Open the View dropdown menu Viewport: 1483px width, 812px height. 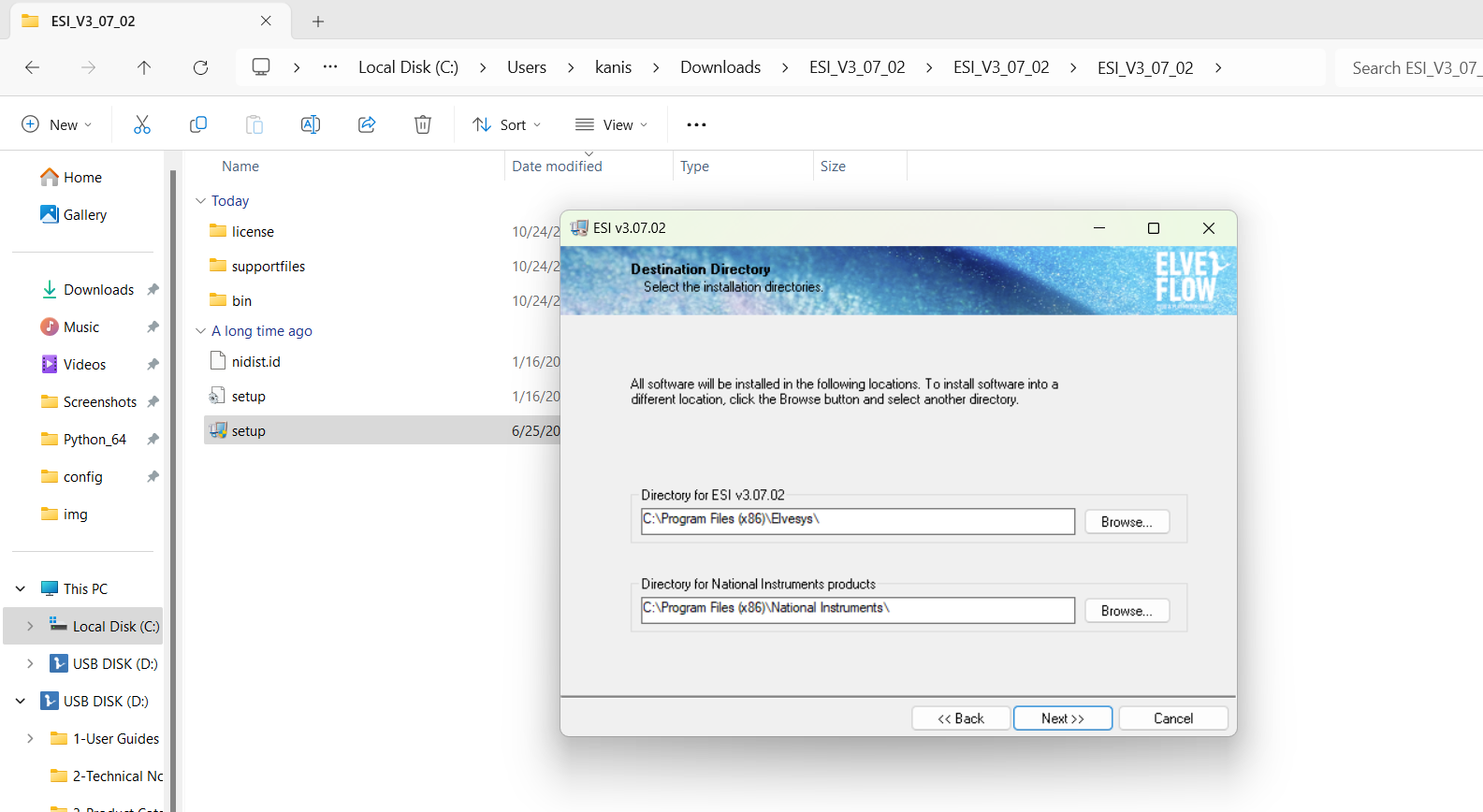[612, 124]
